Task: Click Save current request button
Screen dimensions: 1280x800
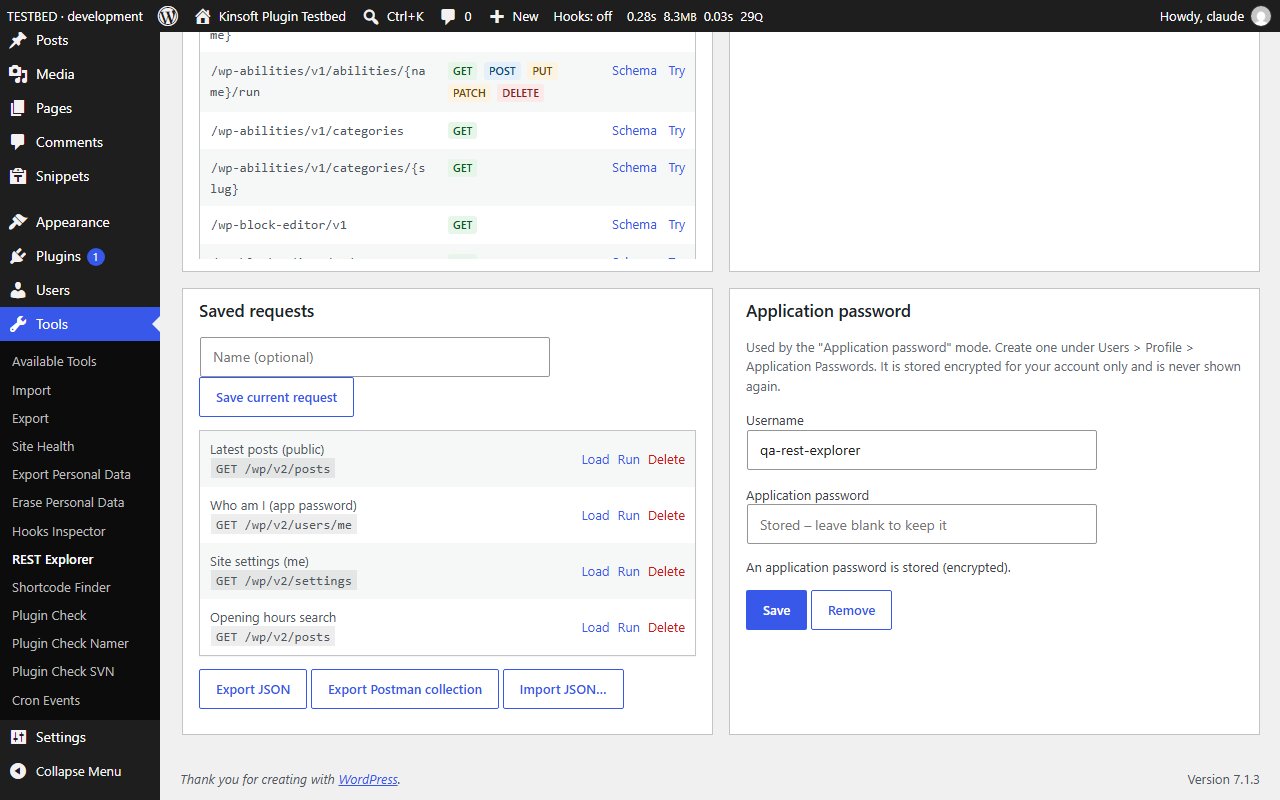Action: tap(276, 397)
